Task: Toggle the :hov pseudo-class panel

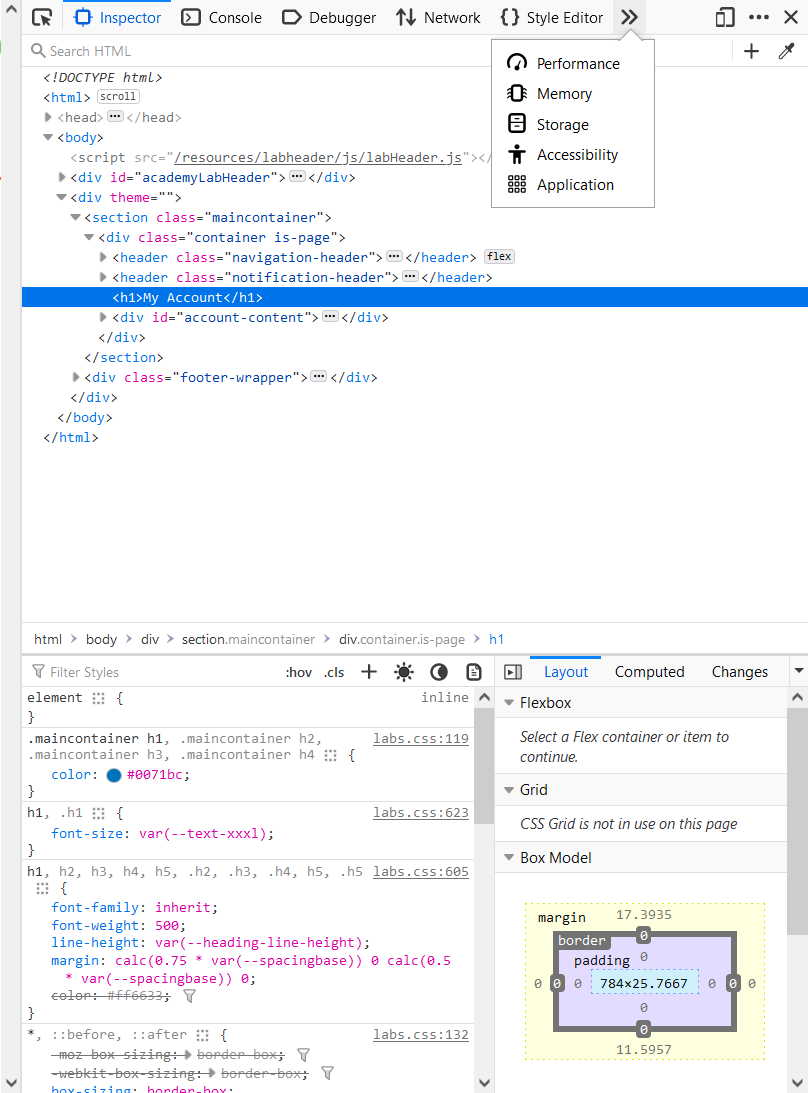Action: [298, 672]
